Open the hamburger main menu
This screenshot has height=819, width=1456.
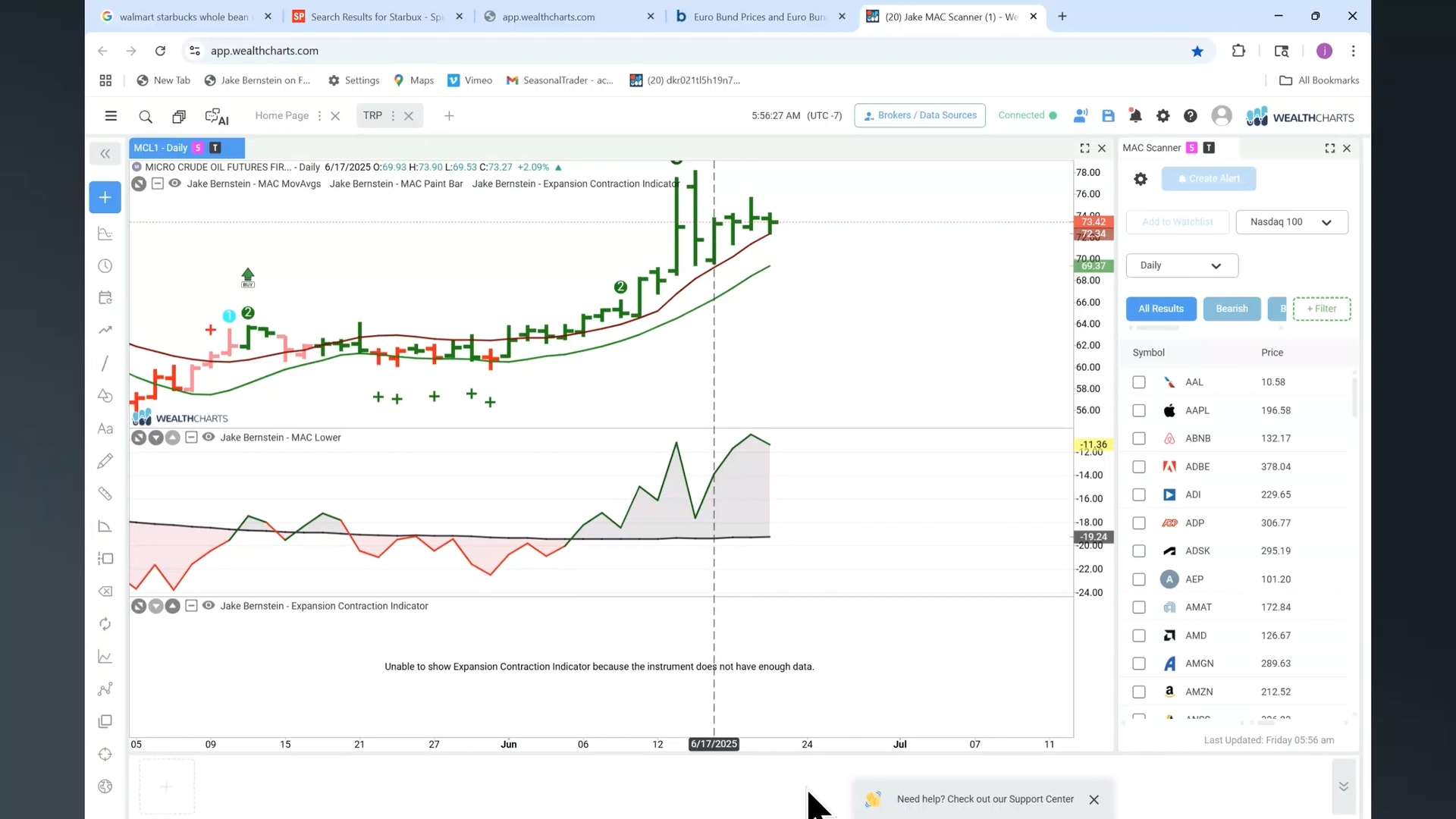coord(111,116)
